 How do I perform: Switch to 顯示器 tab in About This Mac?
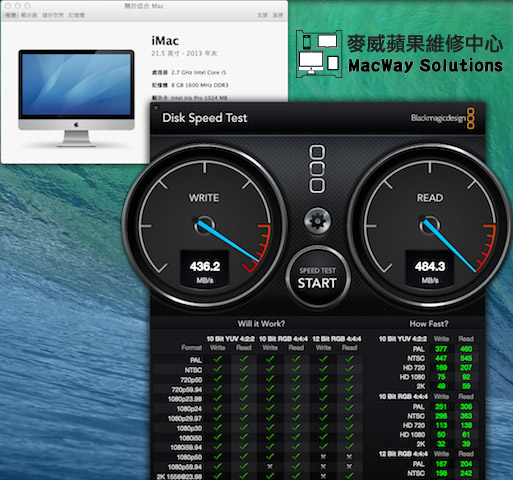[x=29, y=15]
